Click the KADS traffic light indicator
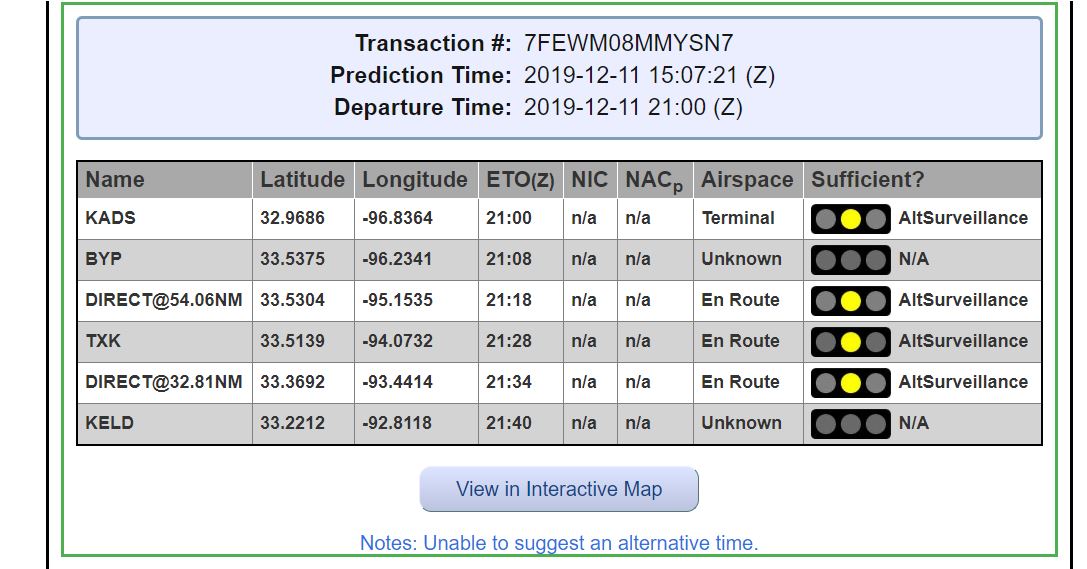This screenshot has height=569, width=1087. (850, 219)
